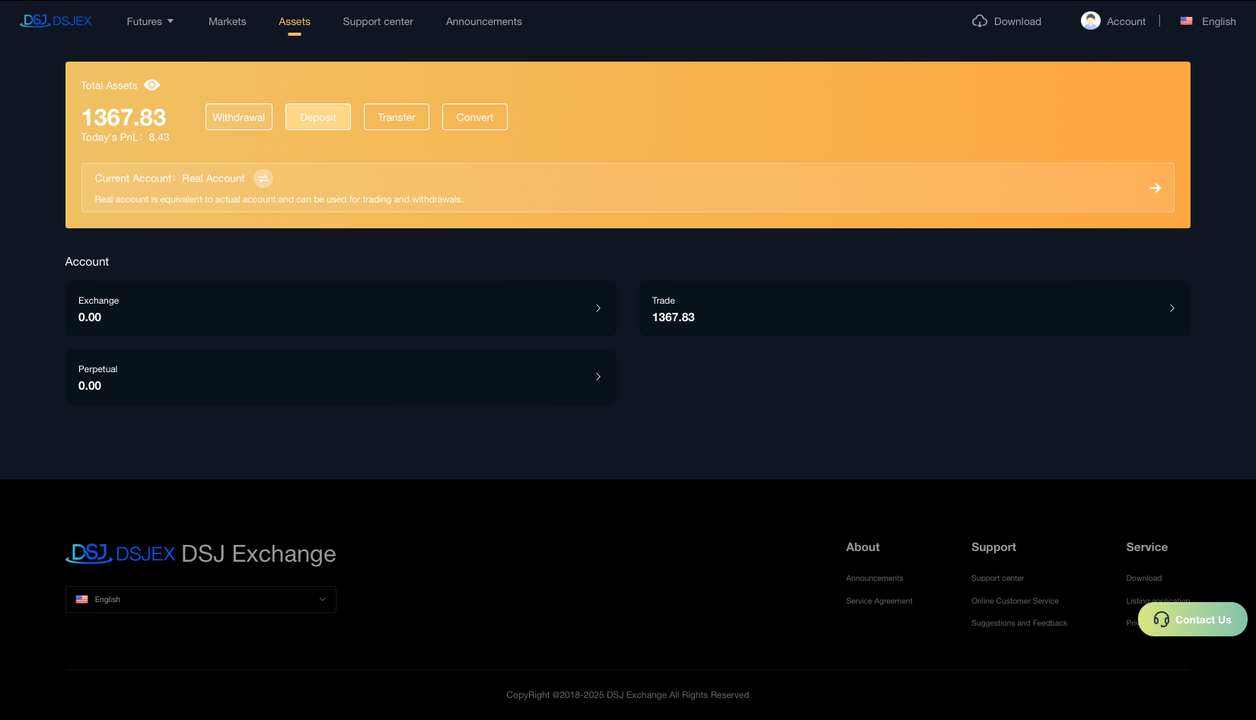Click the user avatar icon
This screenshot has width=1256, height=720.
pyautogui.click(x=1090, y=21)
